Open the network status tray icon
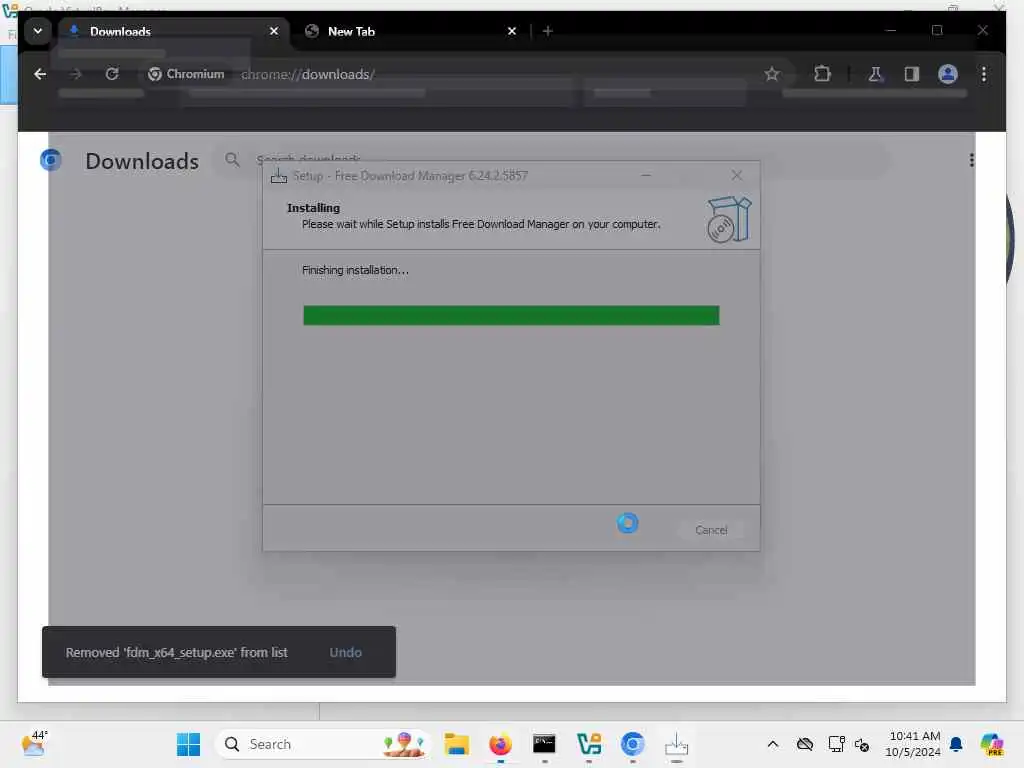Screen dimensions: 1024x768 [836, 744]
